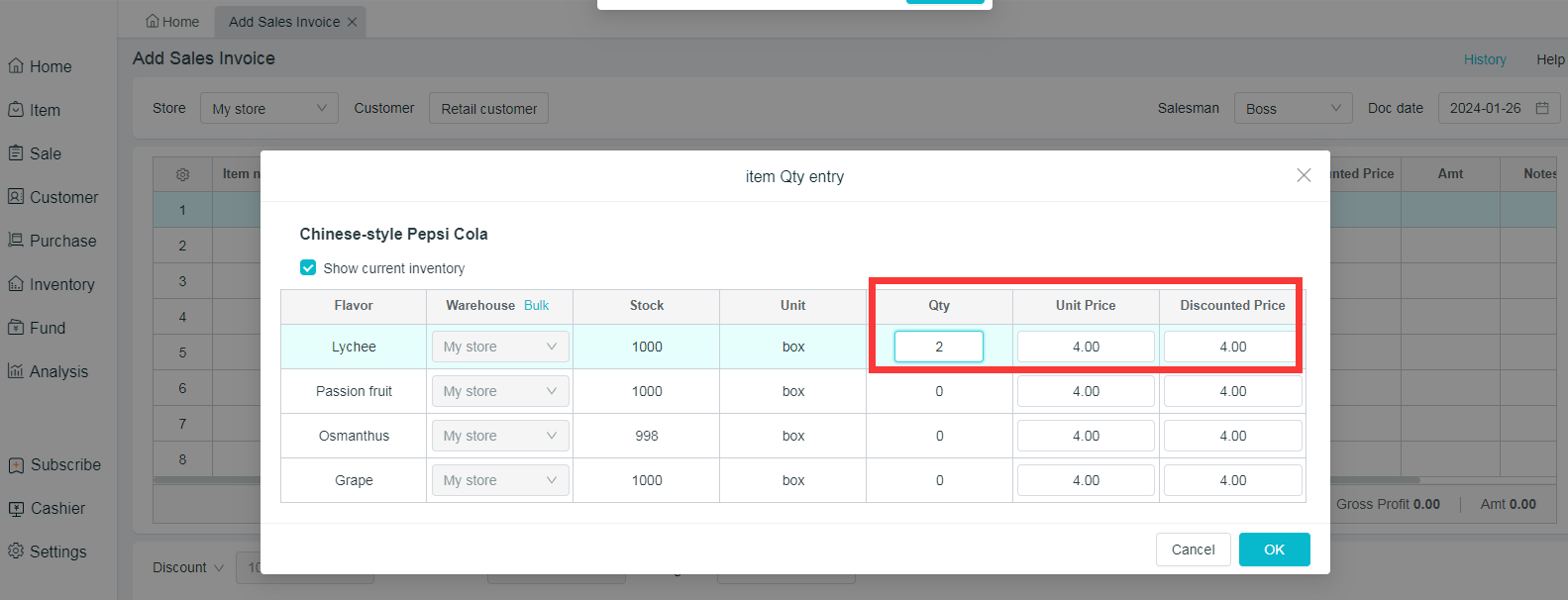Click the Lychee Qty input field

(938, 347)
